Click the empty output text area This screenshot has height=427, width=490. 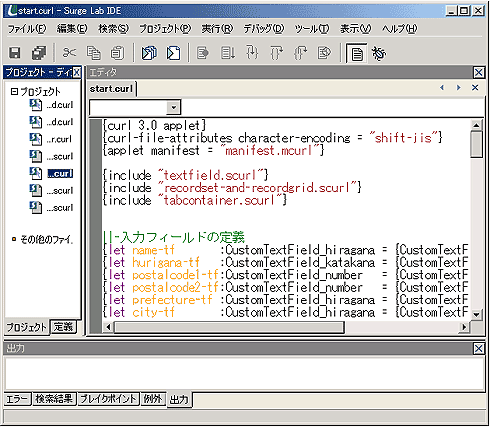pyautogui.click(x=244, y=373)
